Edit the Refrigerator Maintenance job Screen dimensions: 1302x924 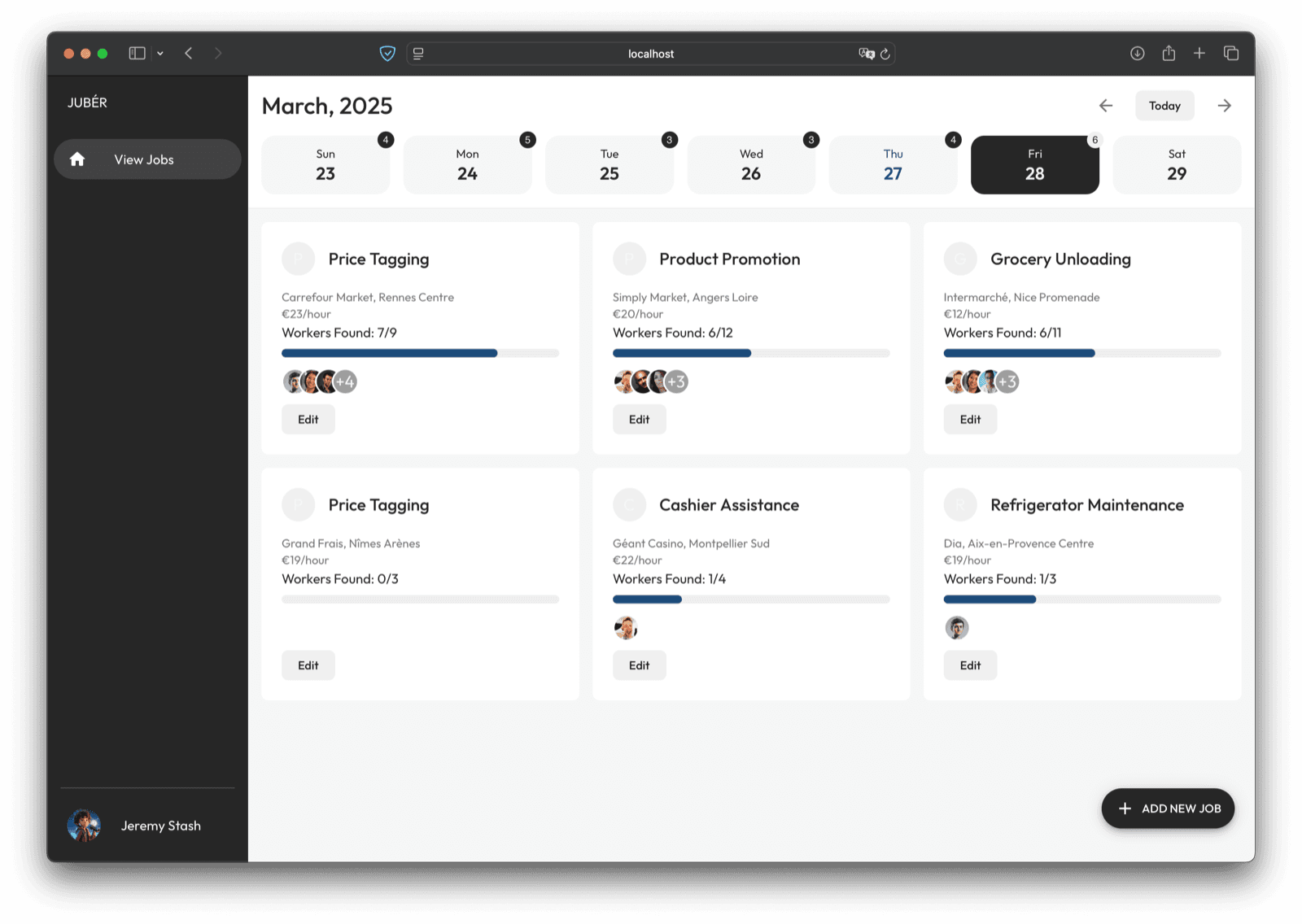point(970,665)
